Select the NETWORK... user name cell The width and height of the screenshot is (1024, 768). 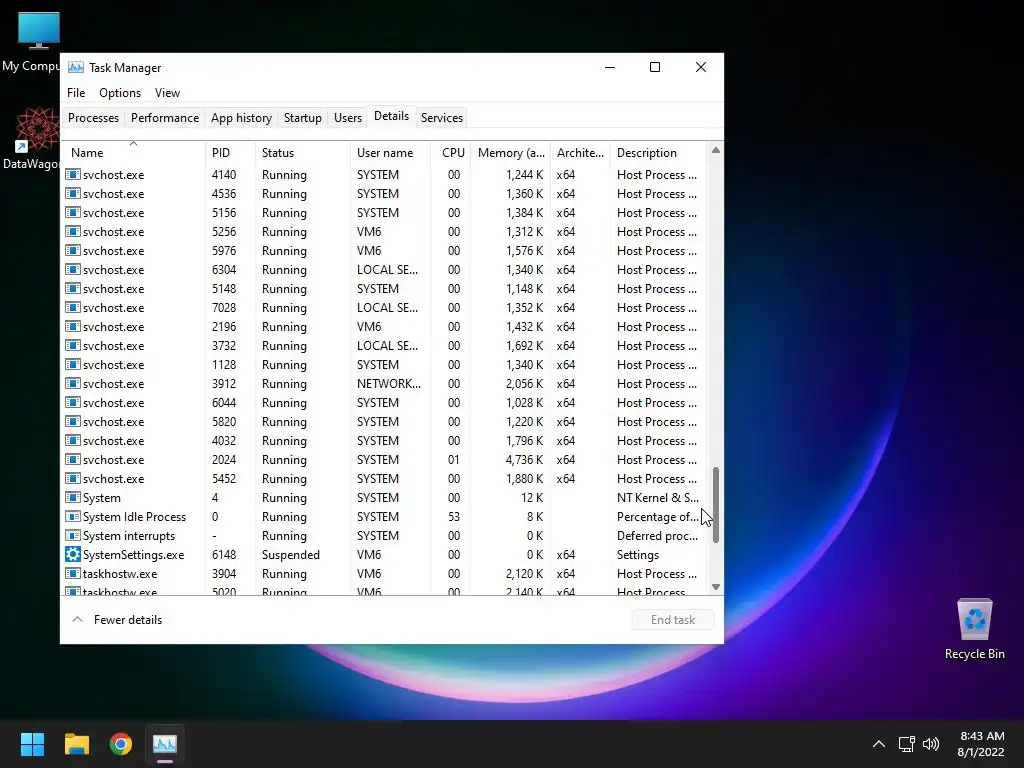[389, 383]
